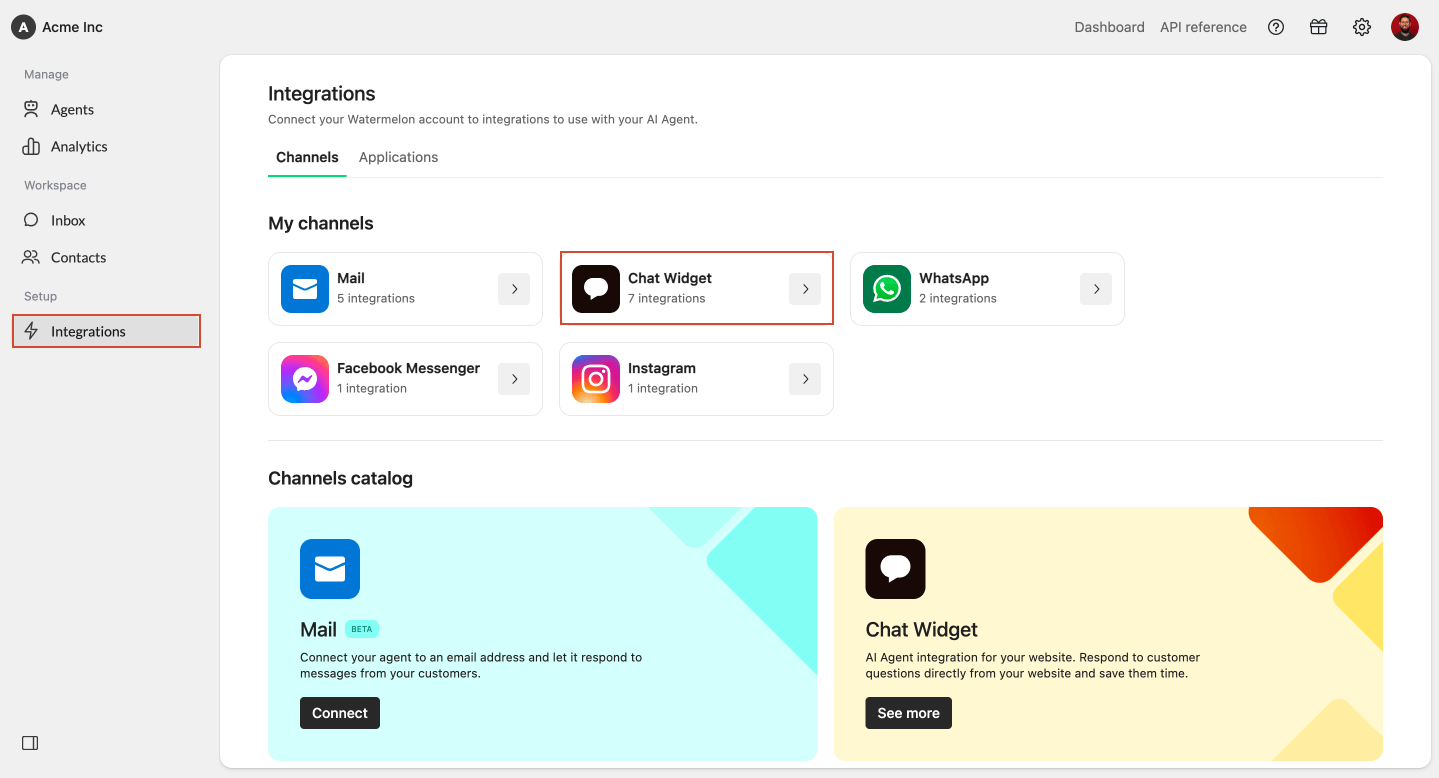Open the help question mark icon
This screenshot has height=778, width=1439.
click(x=1276, y=27)
